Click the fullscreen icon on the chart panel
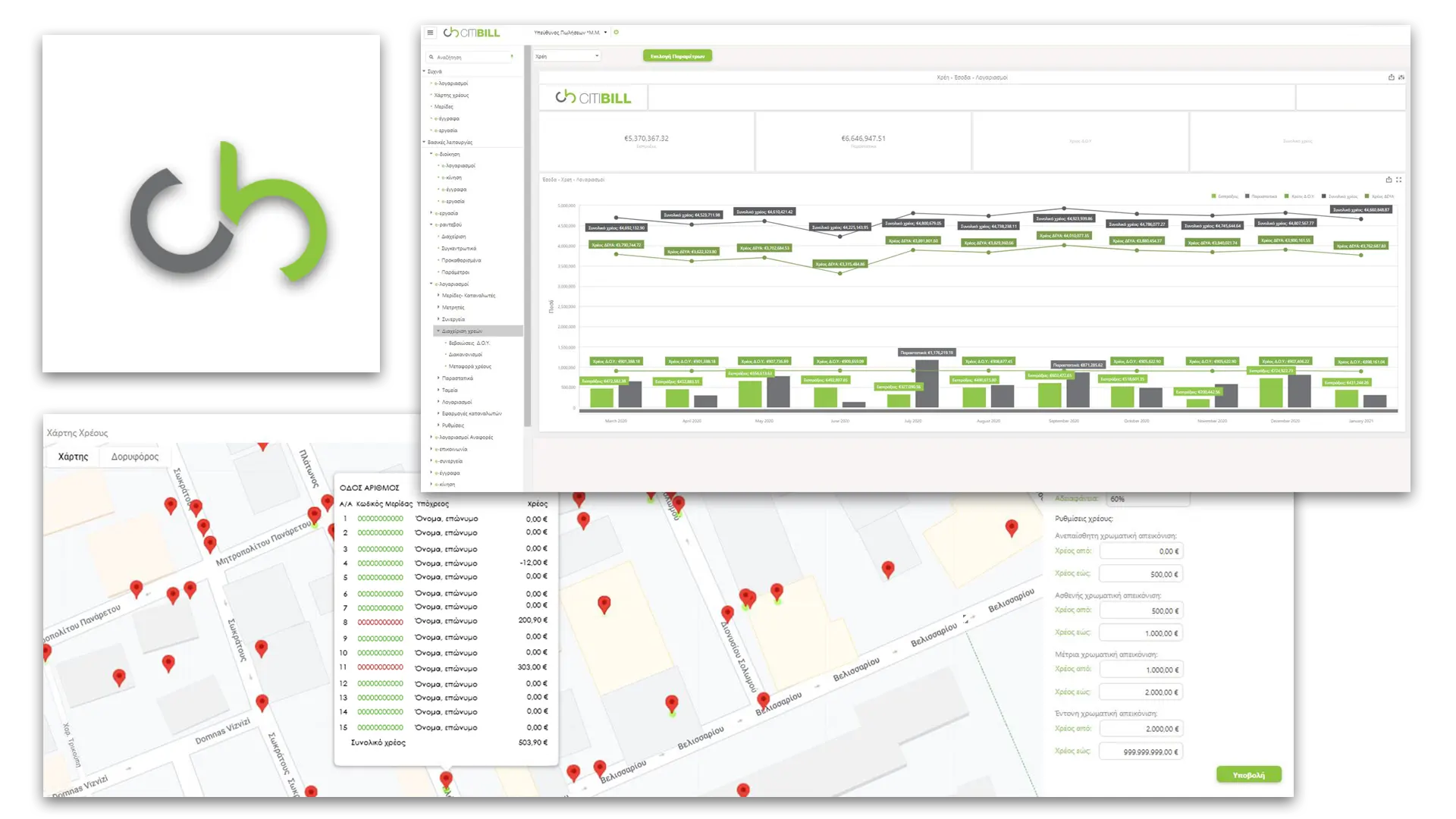This screenshot has width=1456, height=819. click(x=1398, y=180)
